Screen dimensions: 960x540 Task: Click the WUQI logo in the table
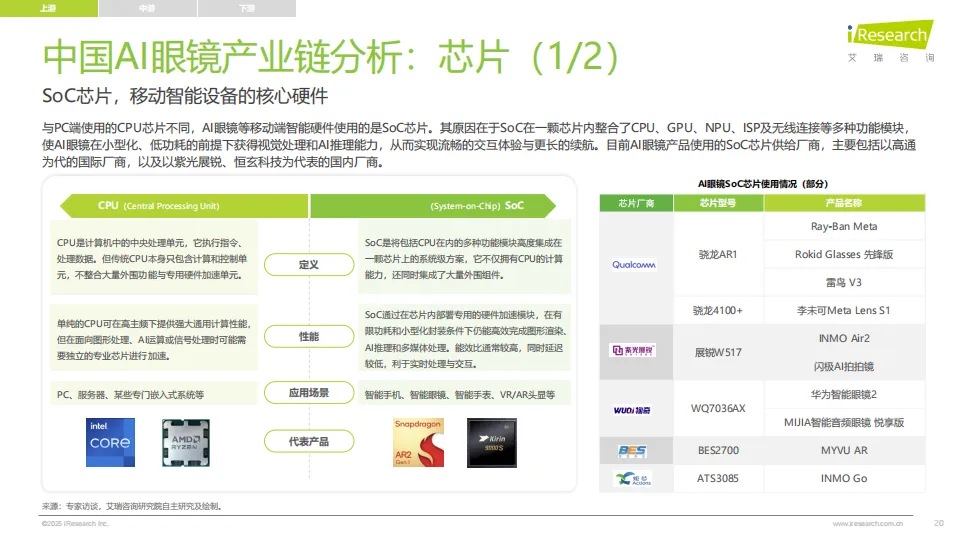[632, 410]
